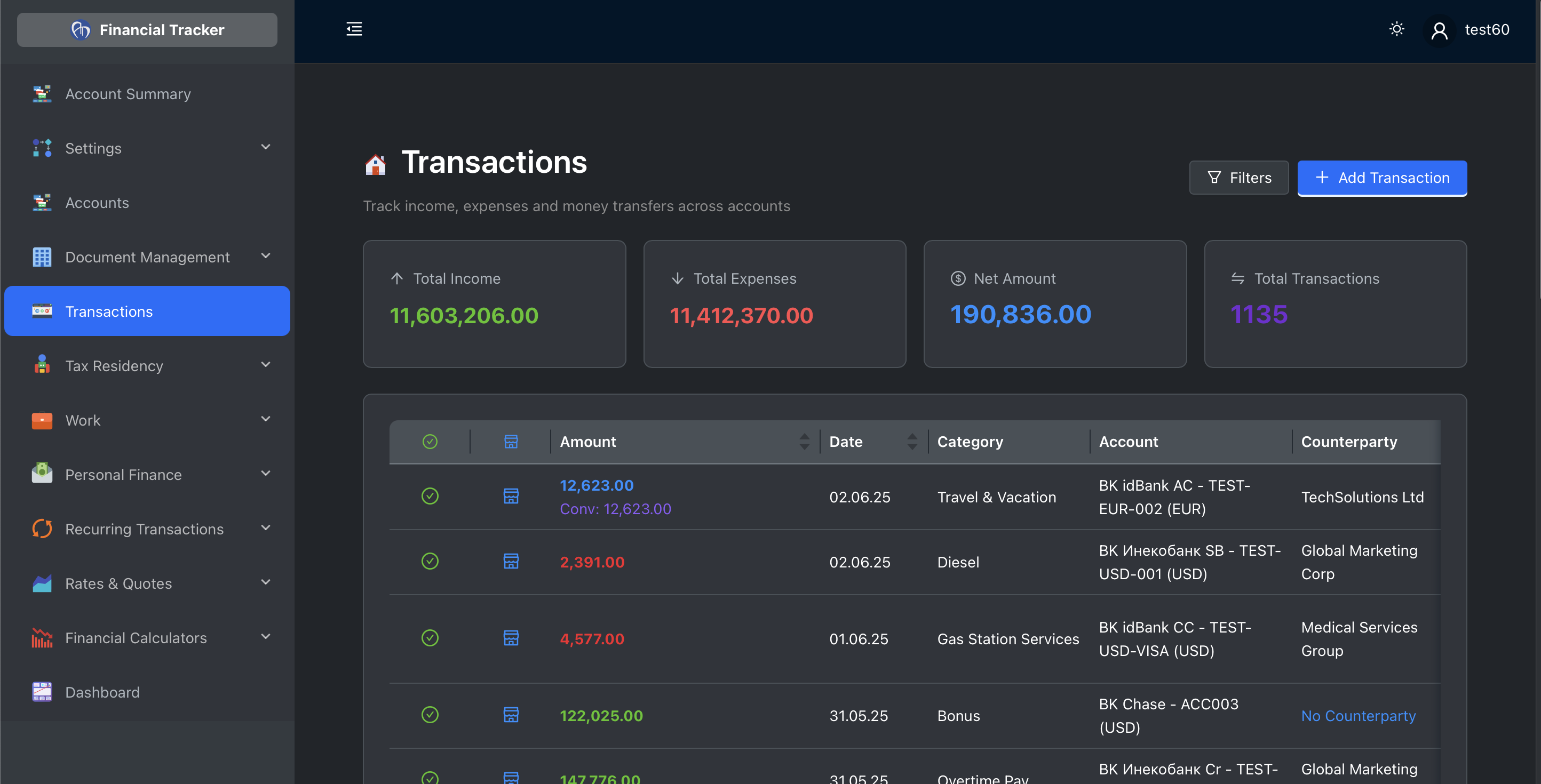
Task: Click the sidebar collapse icon in the header
Action: [354, 29]
